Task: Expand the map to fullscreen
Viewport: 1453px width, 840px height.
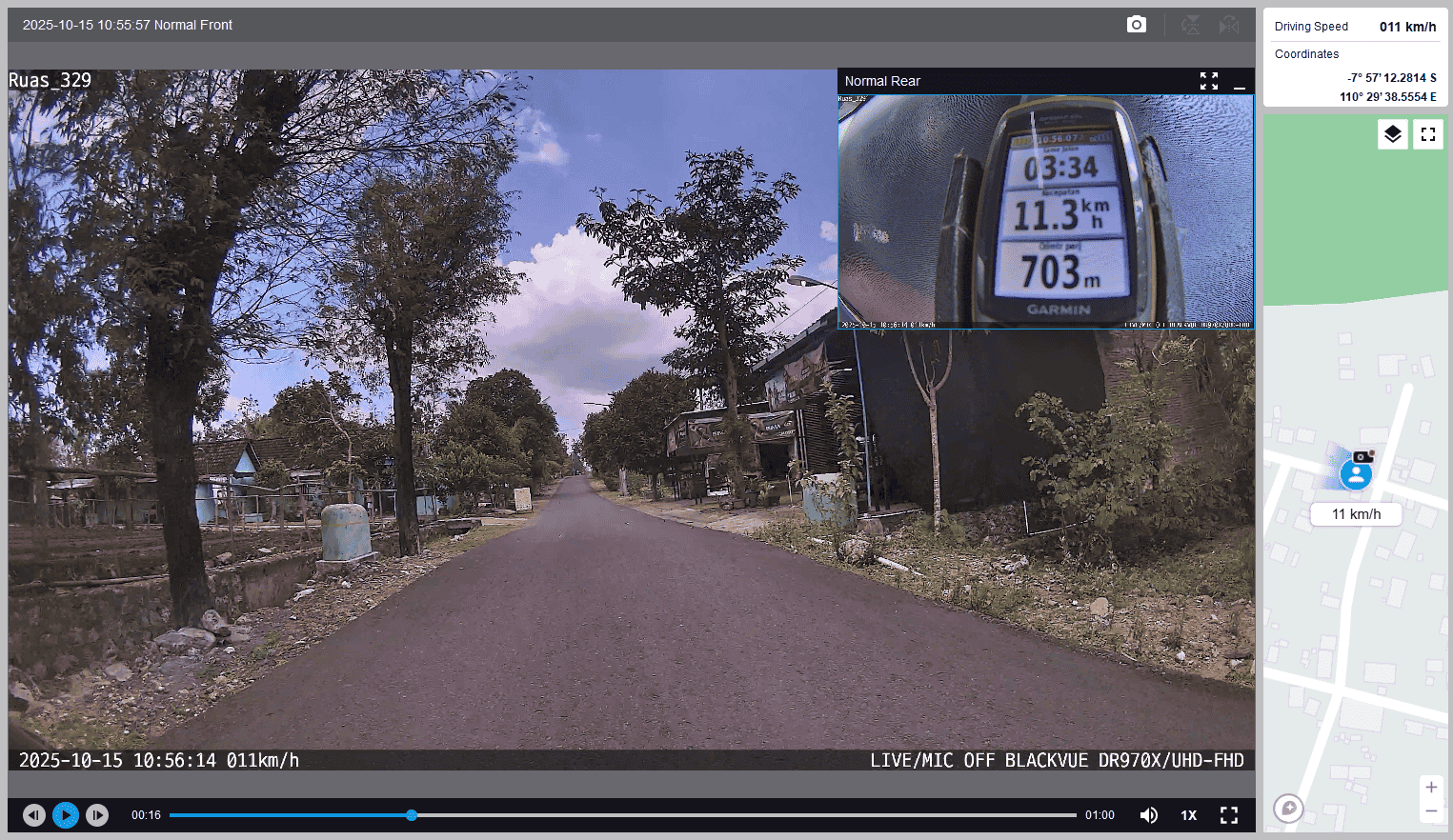Action: 1427,134
